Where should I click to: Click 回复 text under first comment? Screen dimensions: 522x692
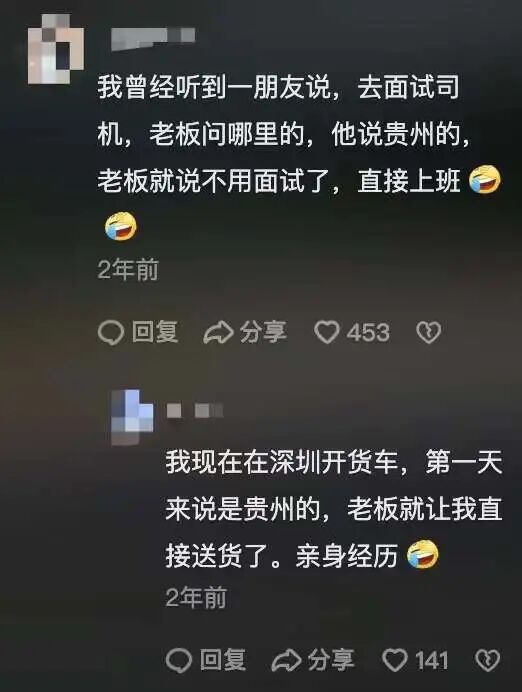coord(155,332)
